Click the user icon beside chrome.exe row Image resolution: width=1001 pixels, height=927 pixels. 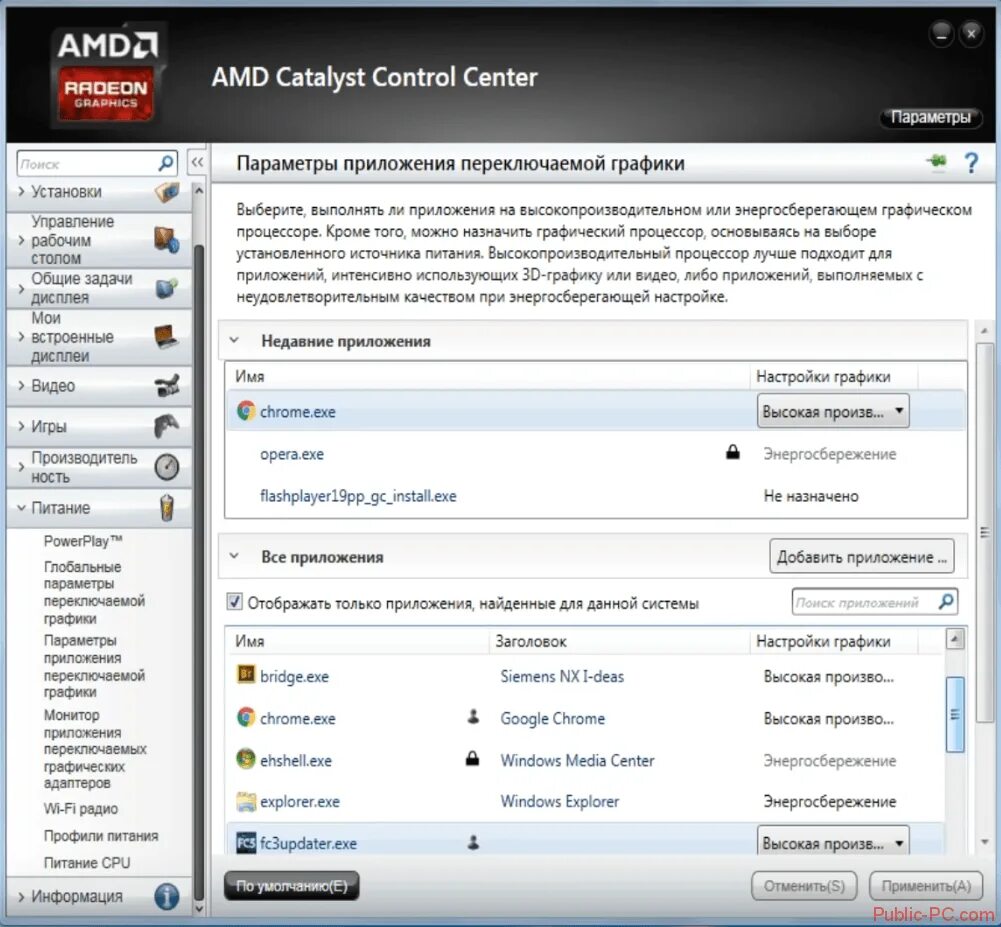click(473, 716)
